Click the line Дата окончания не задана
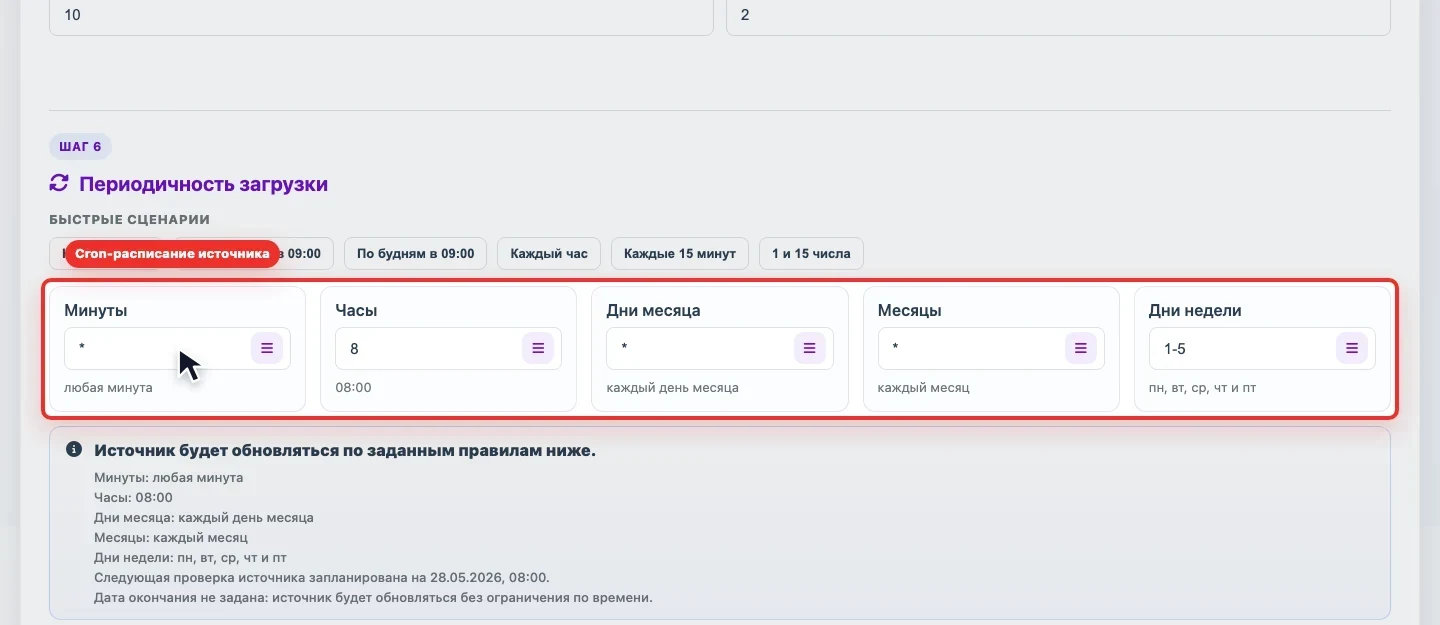Screen dimensions: 1440x625 [373, 598]
